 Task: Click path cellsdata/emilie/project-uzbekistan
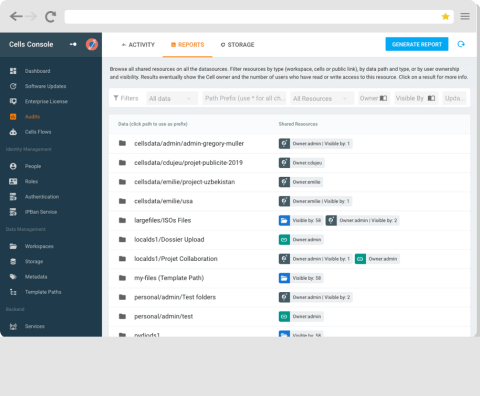pyautogui.click(x=184, y=182)
